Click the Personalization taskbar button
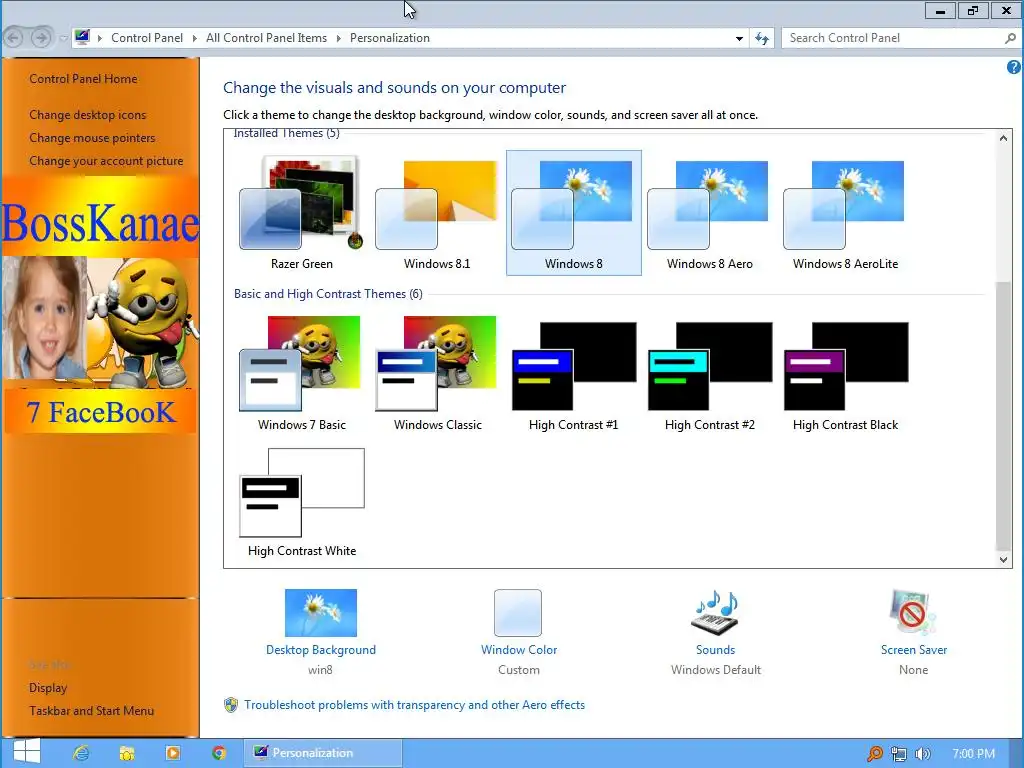This screenshot has width=1024, height=768. tap(323, 753)
